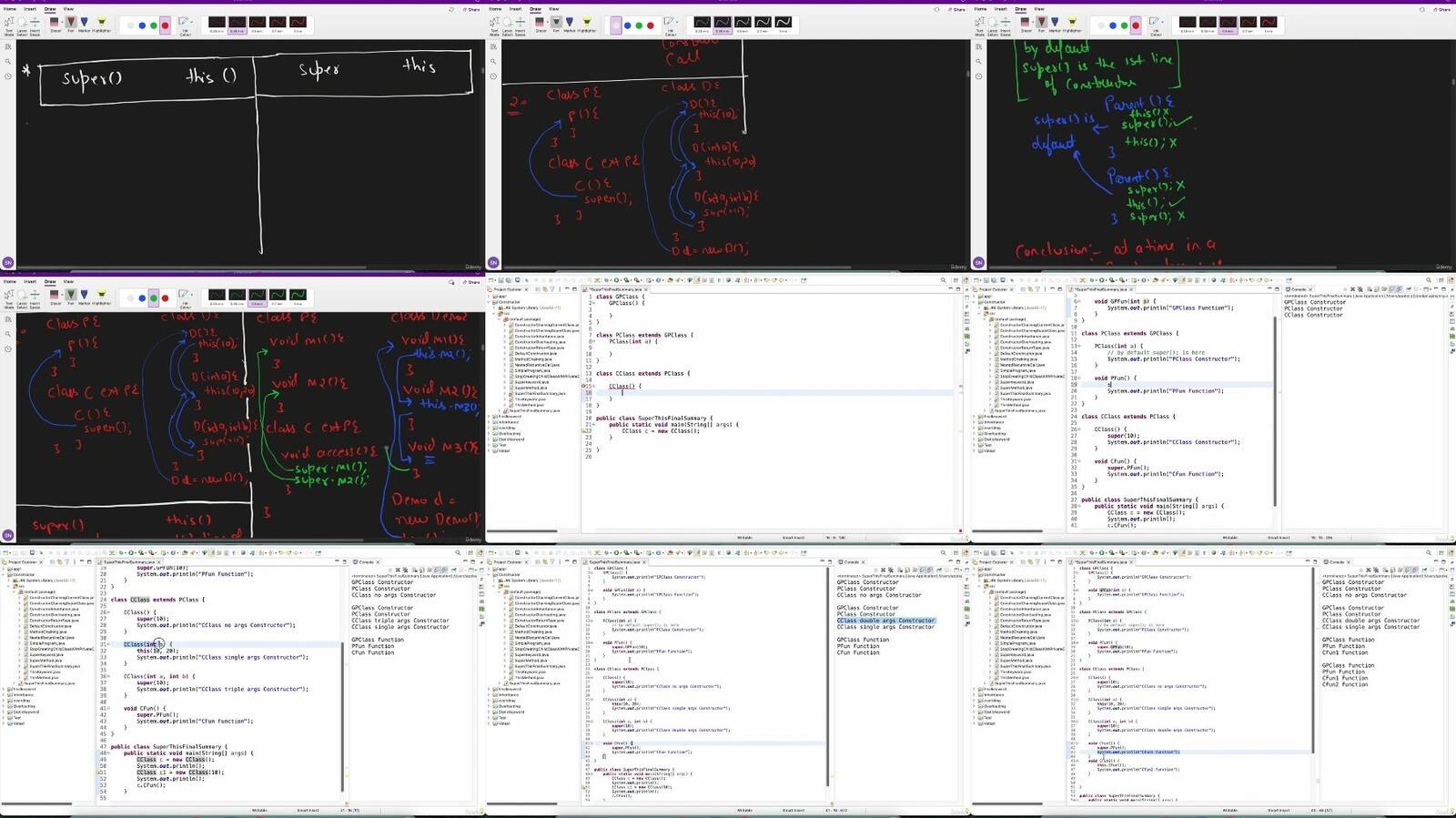Image resolution: width=1456 pixels, height=818 pixels.
Task: Open Draw tab in top-middle OneNote panel
Action: [x=535, y=9]
